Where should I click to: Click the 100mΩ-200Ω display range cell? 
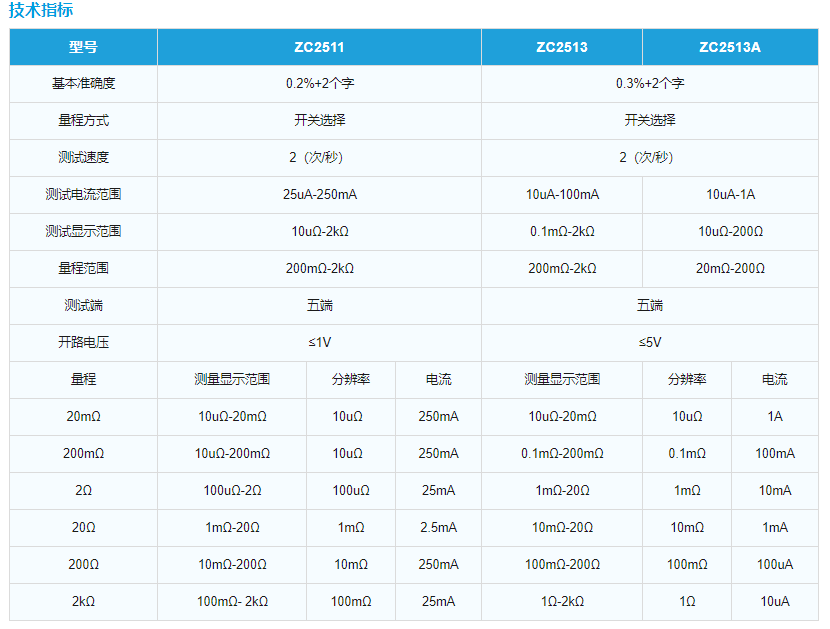tap(562, 565)
